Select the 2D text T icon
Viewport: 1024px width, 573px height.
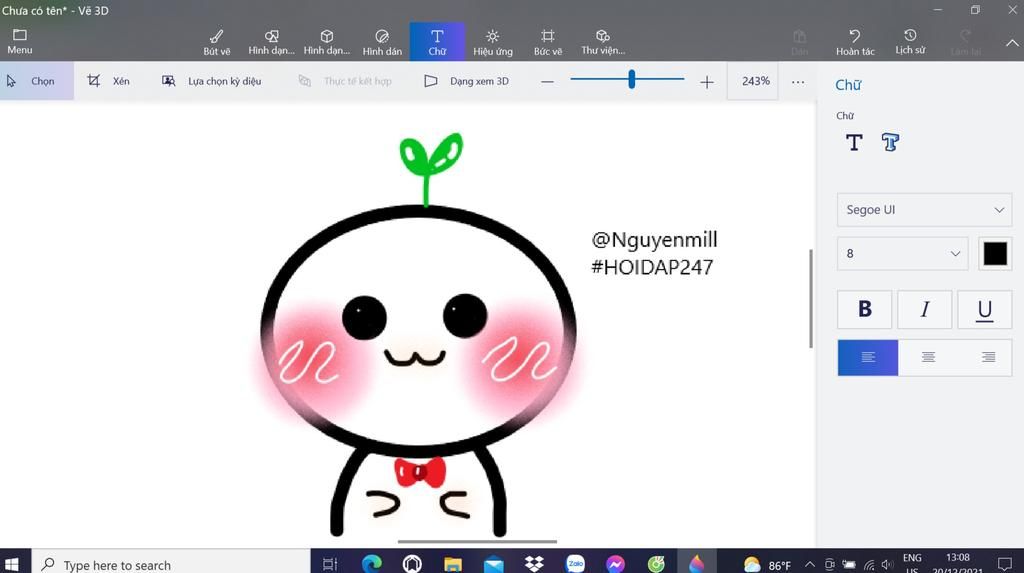[x=854, y=142]
